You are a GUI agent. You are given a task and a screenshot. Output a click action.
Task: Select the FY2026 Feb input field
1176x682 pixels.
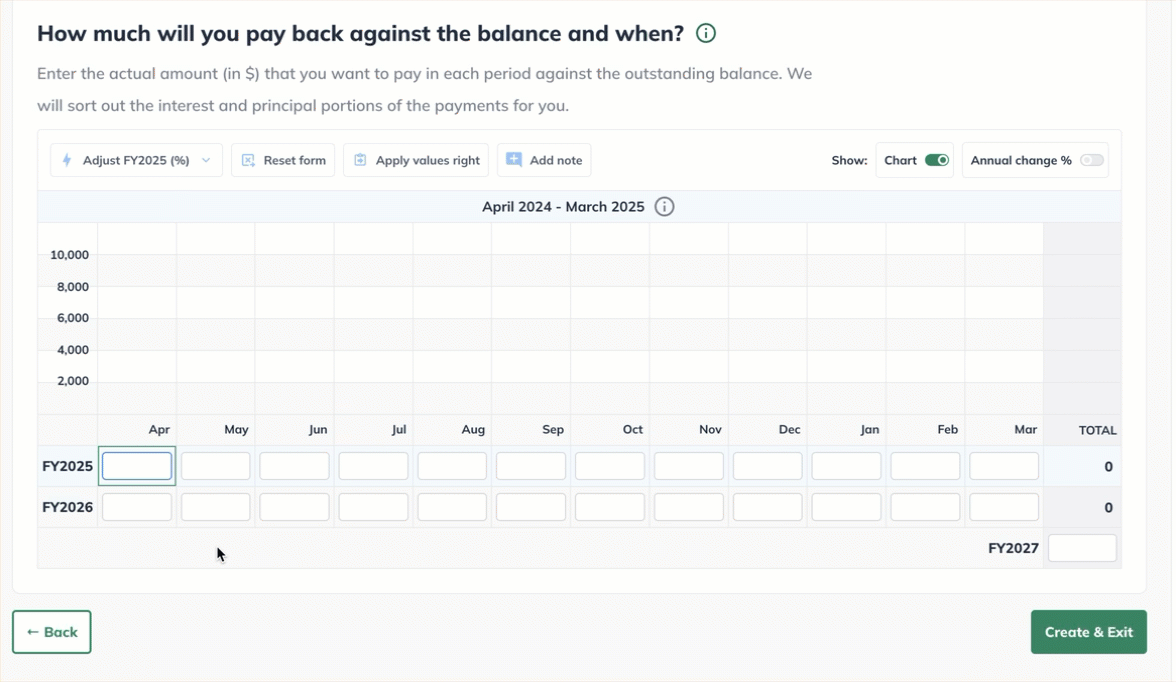925,507
